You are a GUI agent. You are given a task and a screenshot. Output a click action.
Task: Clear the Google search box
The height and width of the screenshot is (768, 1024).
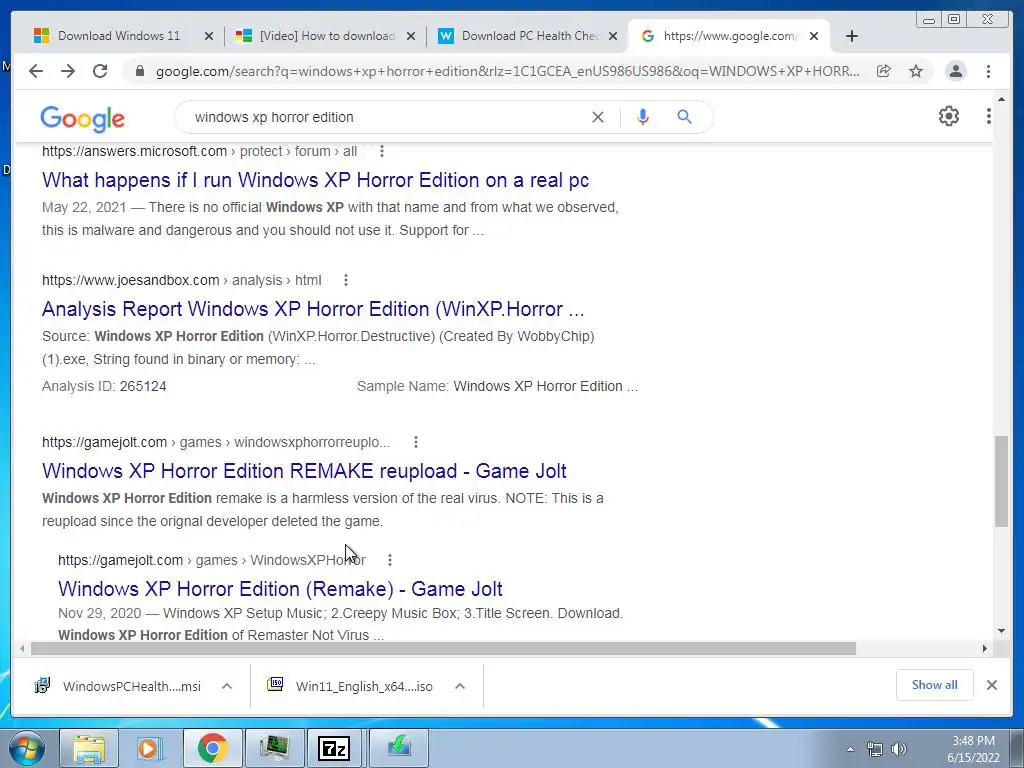[x=598, y=117]
